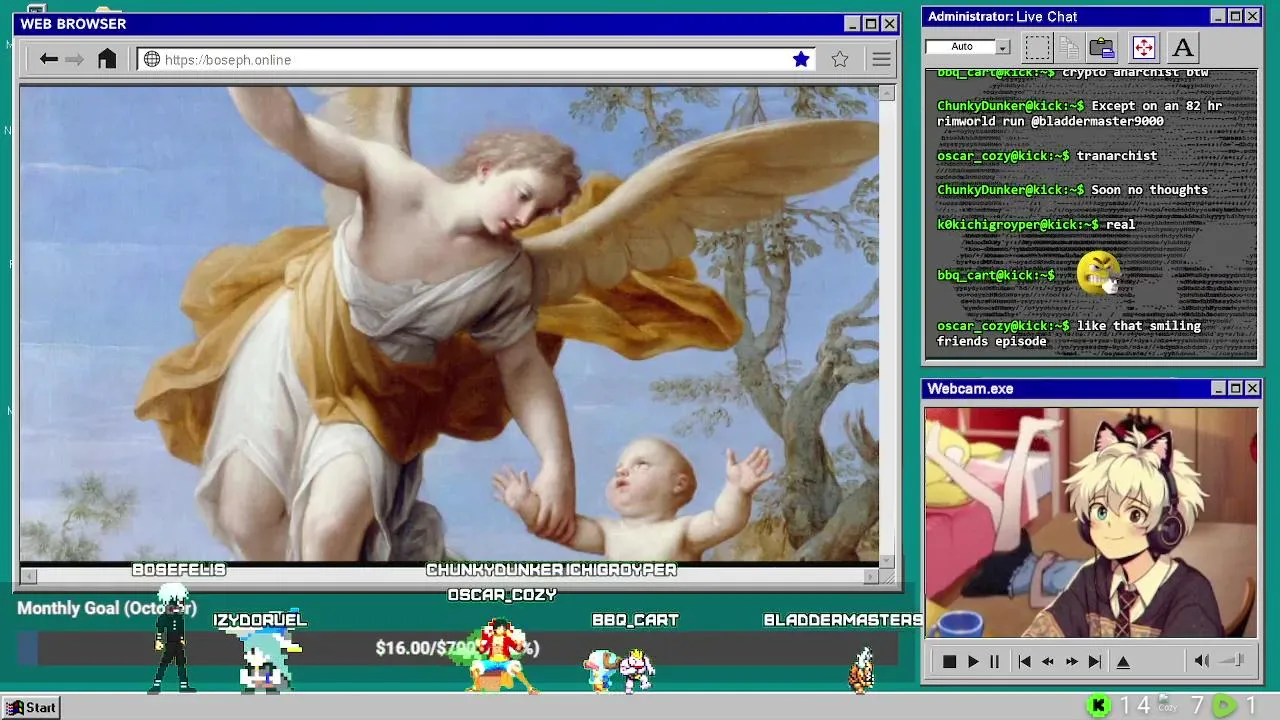This screenshot has width=1280, height=720.
Task: Click K0kichigroyper's 'real' message
Action: click(x=1036, y=224)
